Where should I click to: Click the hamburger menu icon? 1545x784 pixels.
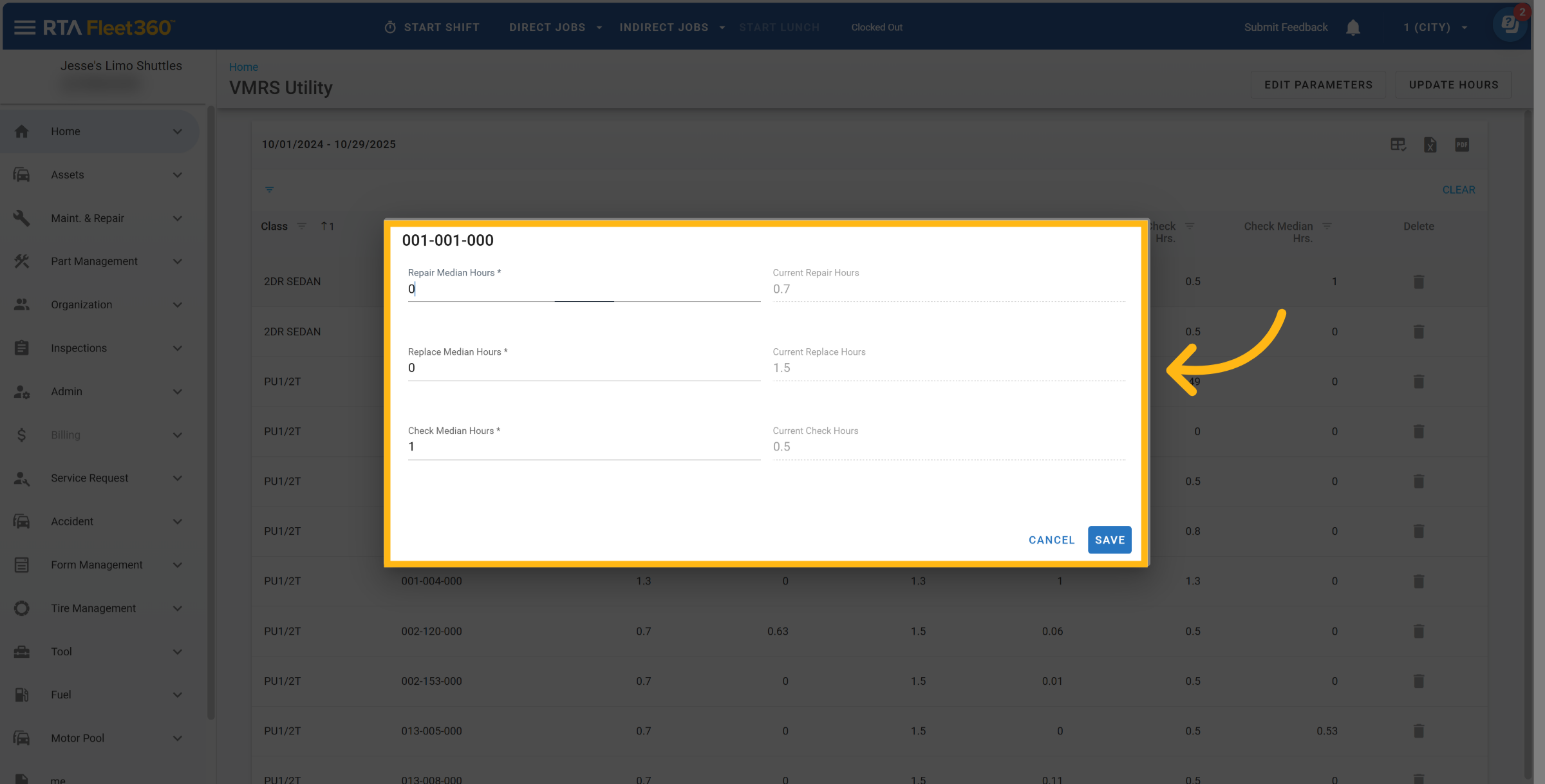pyautogui.click(x=24, y=27)
